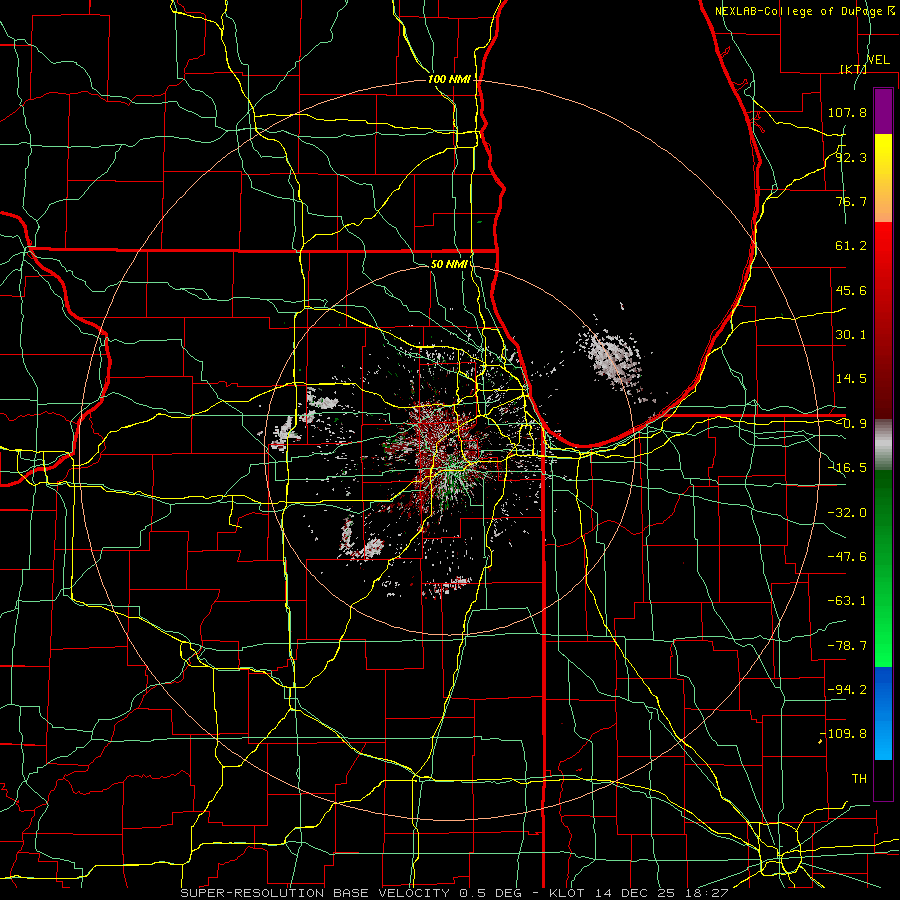Click the 107.8 velocity scale value

click(x=847, y=112)
